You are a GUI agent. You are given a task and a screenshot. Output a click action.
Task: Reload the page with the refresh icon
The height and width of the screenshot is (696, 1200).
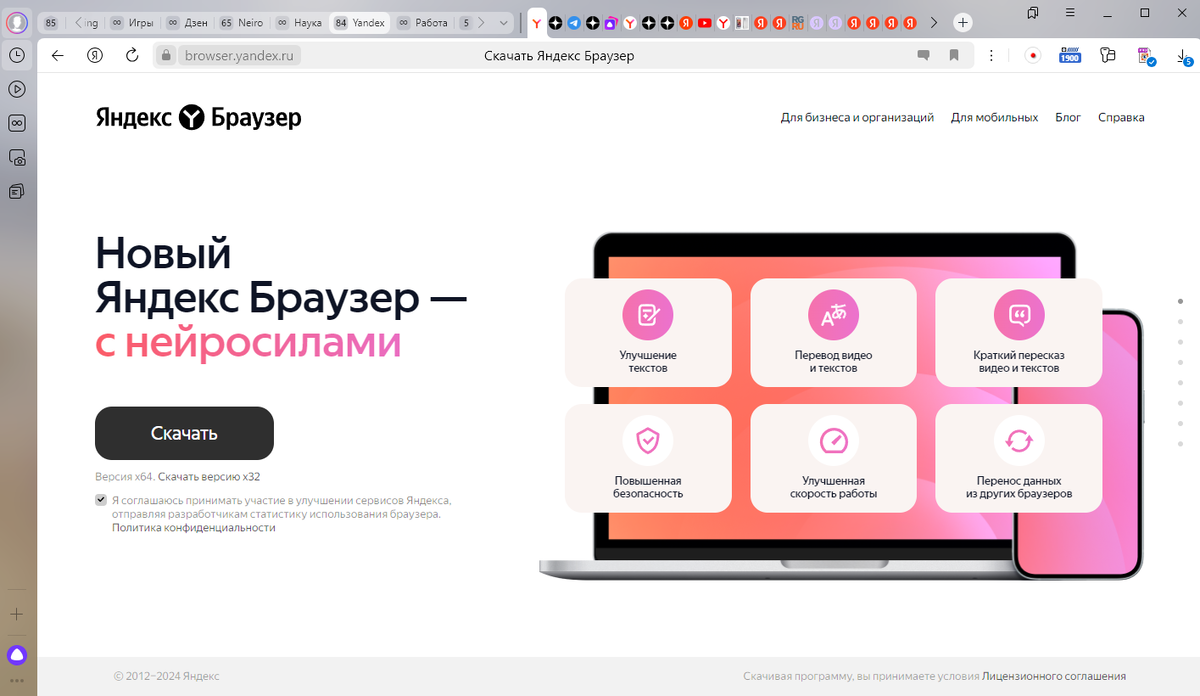(132, 56)
